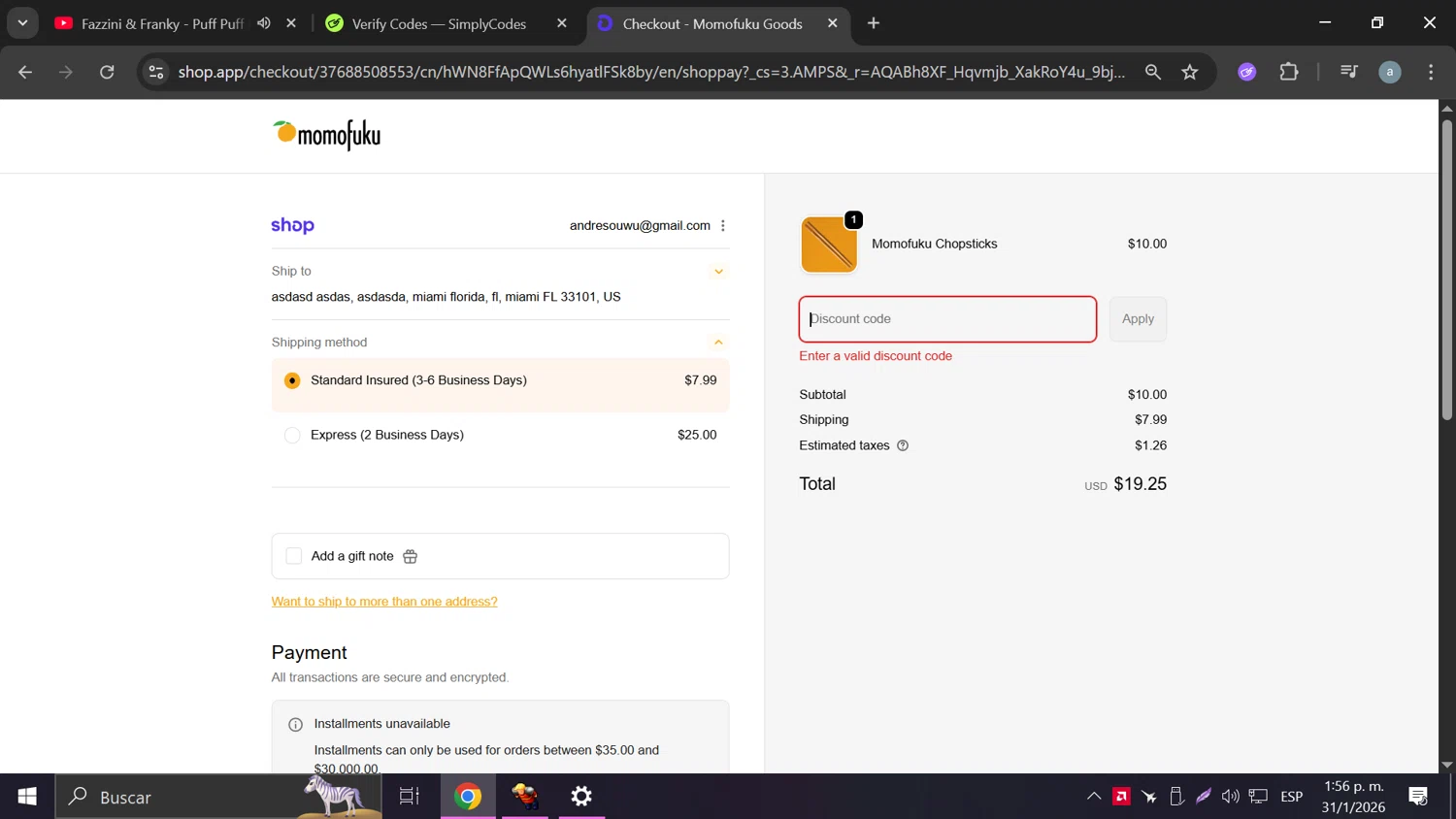The width and height of the screenshot is (1456, 819).
Task: Open the media control icon in toolbar
Action: 1348,72
